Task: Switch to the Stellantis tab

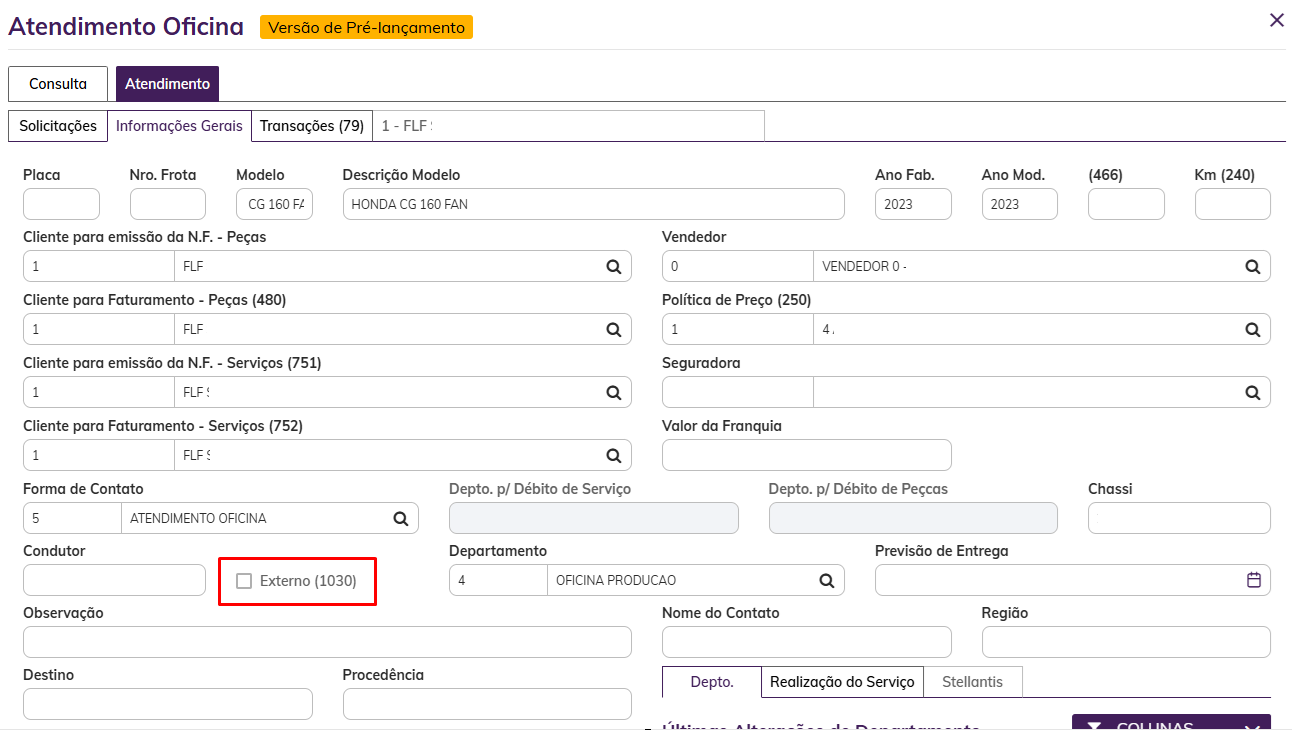Action: click(971, 682)
